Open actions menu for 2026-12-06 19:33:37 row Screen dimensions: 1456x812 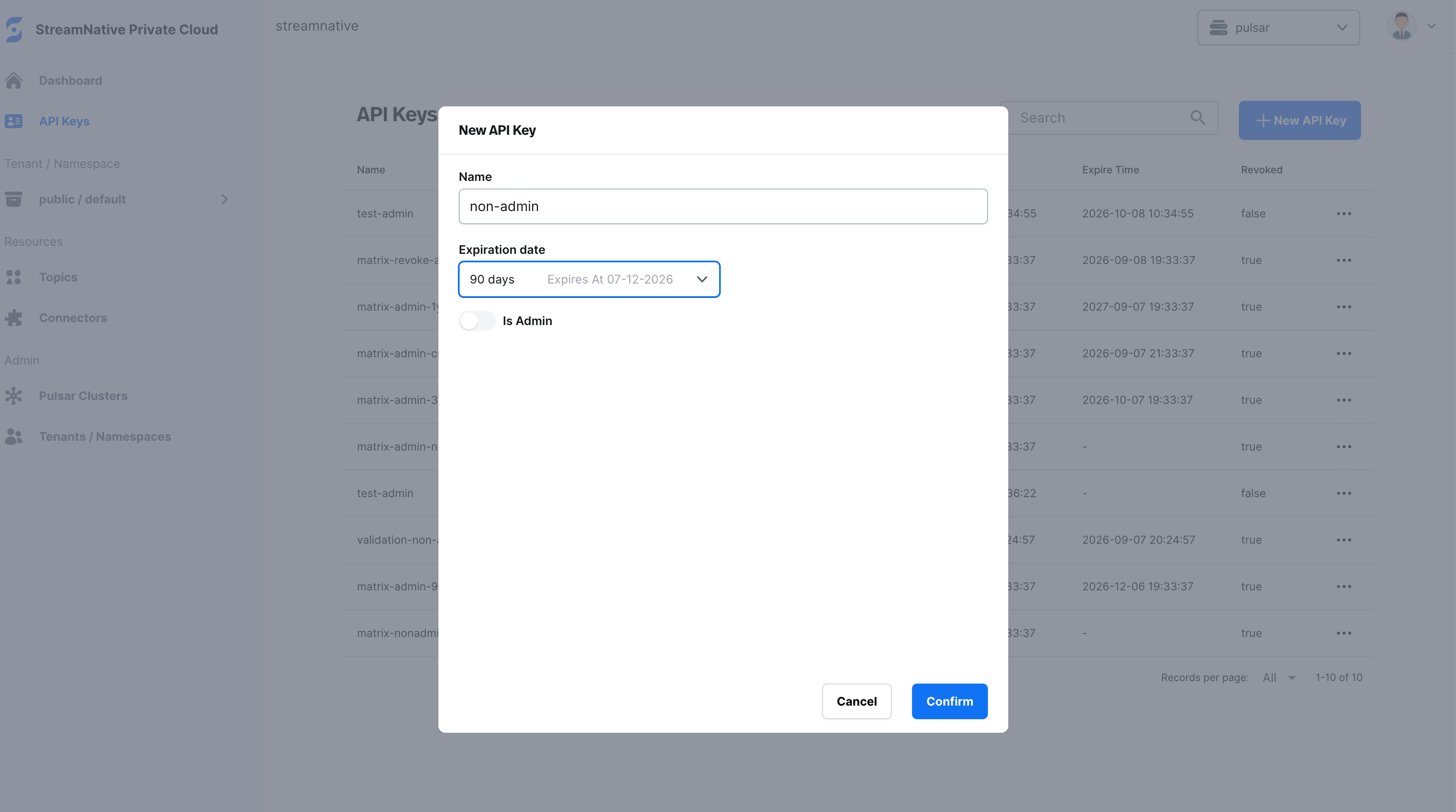point(1344,587)
